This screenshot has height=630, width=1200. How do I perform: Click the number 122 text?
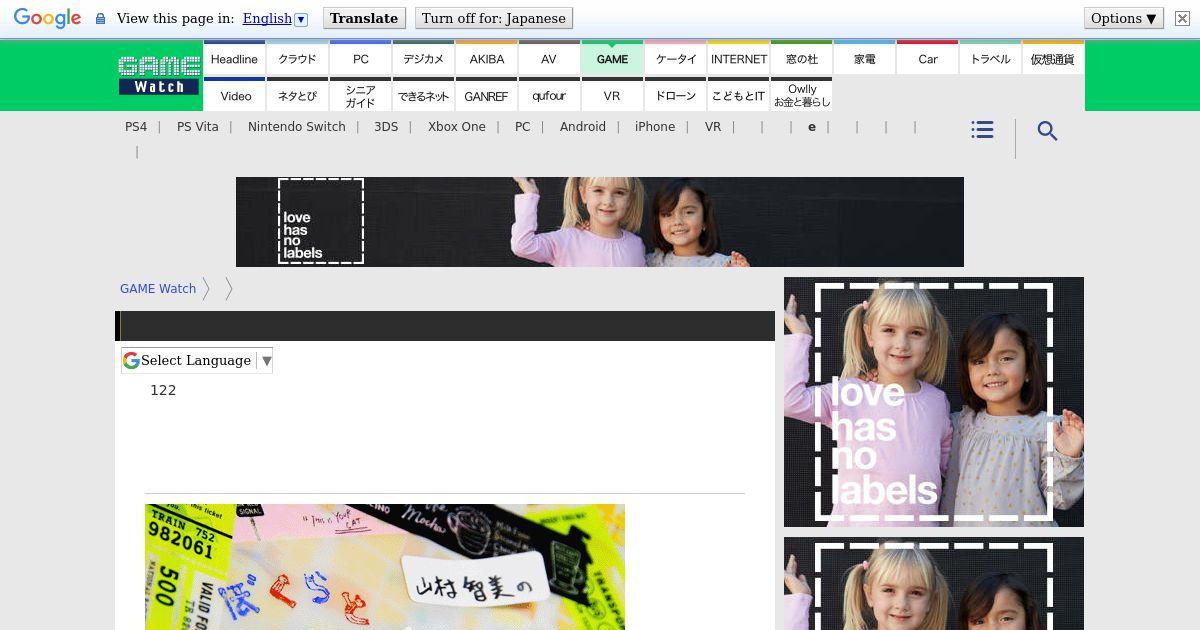pos(163,390)
